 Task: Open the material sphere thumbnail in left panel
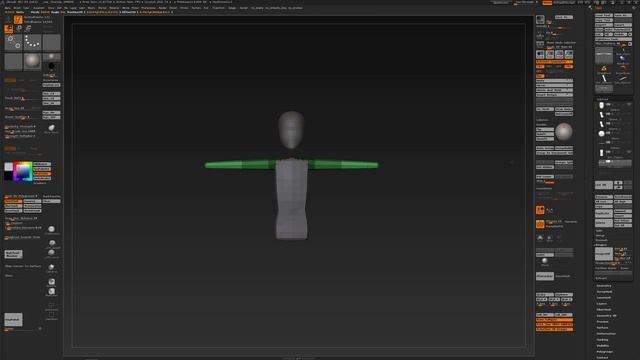[x=32, y=62]
